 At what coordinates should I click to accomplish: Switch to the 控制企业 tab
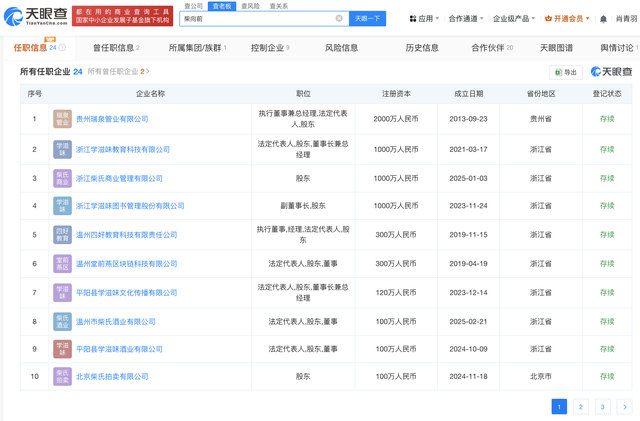269,47
